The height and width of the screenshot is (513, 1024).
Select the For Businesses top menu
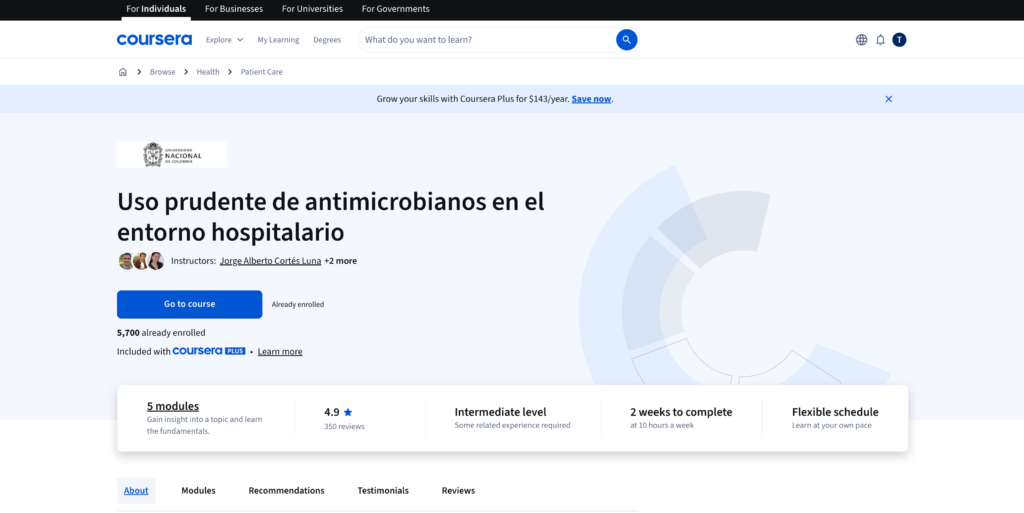(x=234, y=9)
